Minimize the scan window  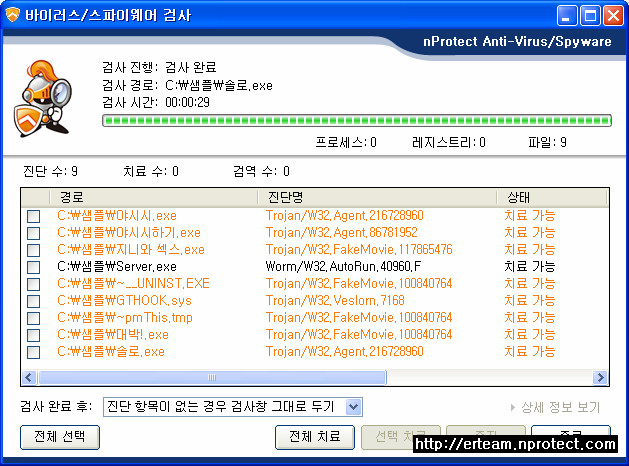pos(567,16)
